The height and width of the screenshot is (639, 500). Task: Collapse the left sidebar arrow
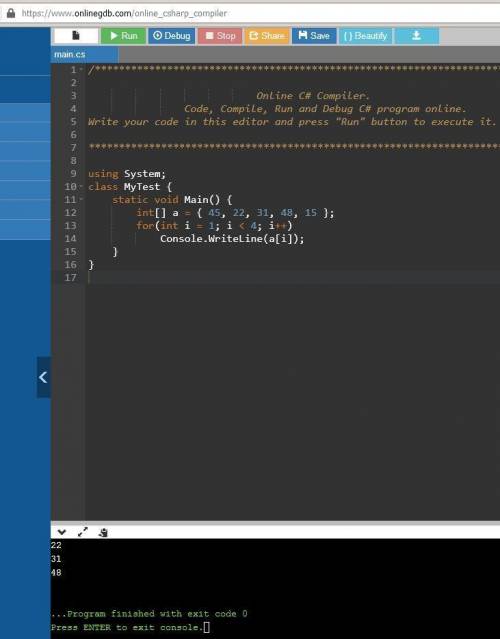[43, 377]
